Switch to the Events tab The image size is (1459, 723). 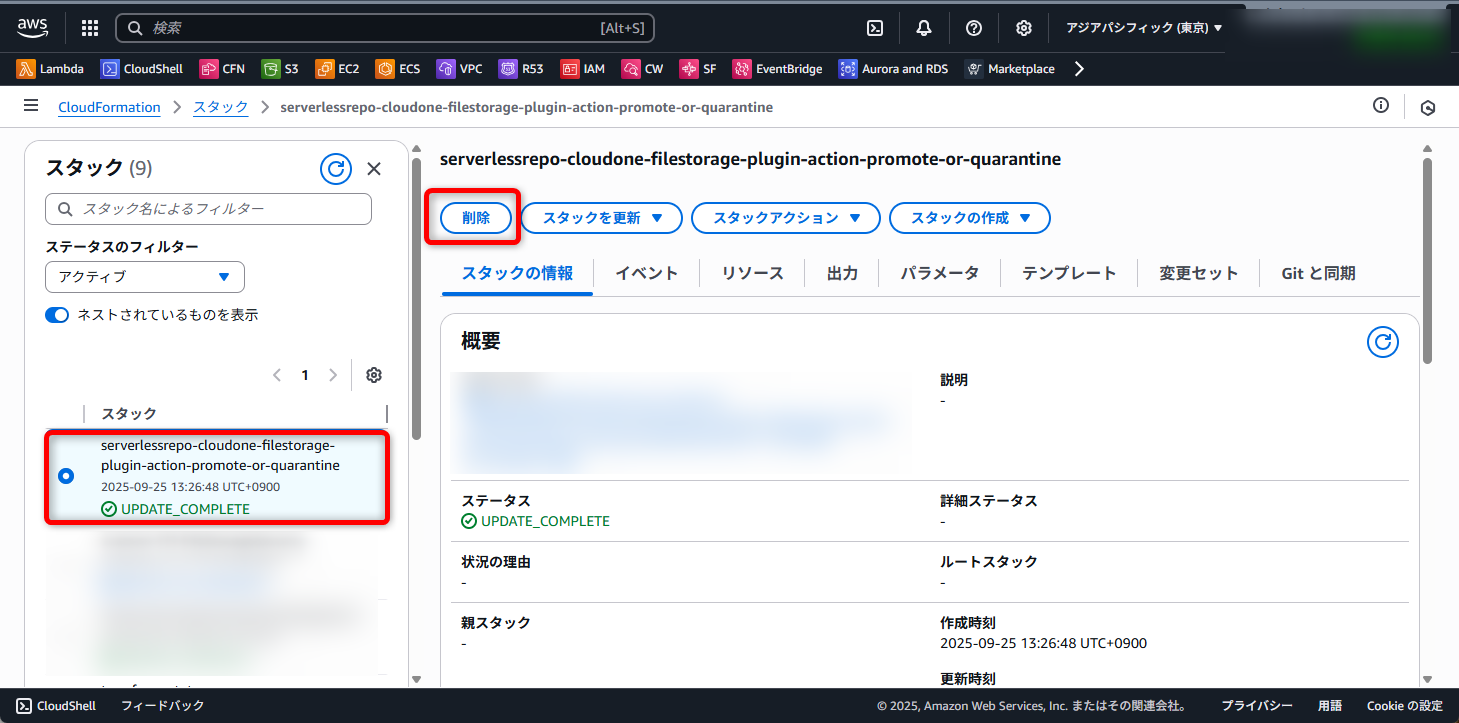pyautogui.click(x=646, y=273)
